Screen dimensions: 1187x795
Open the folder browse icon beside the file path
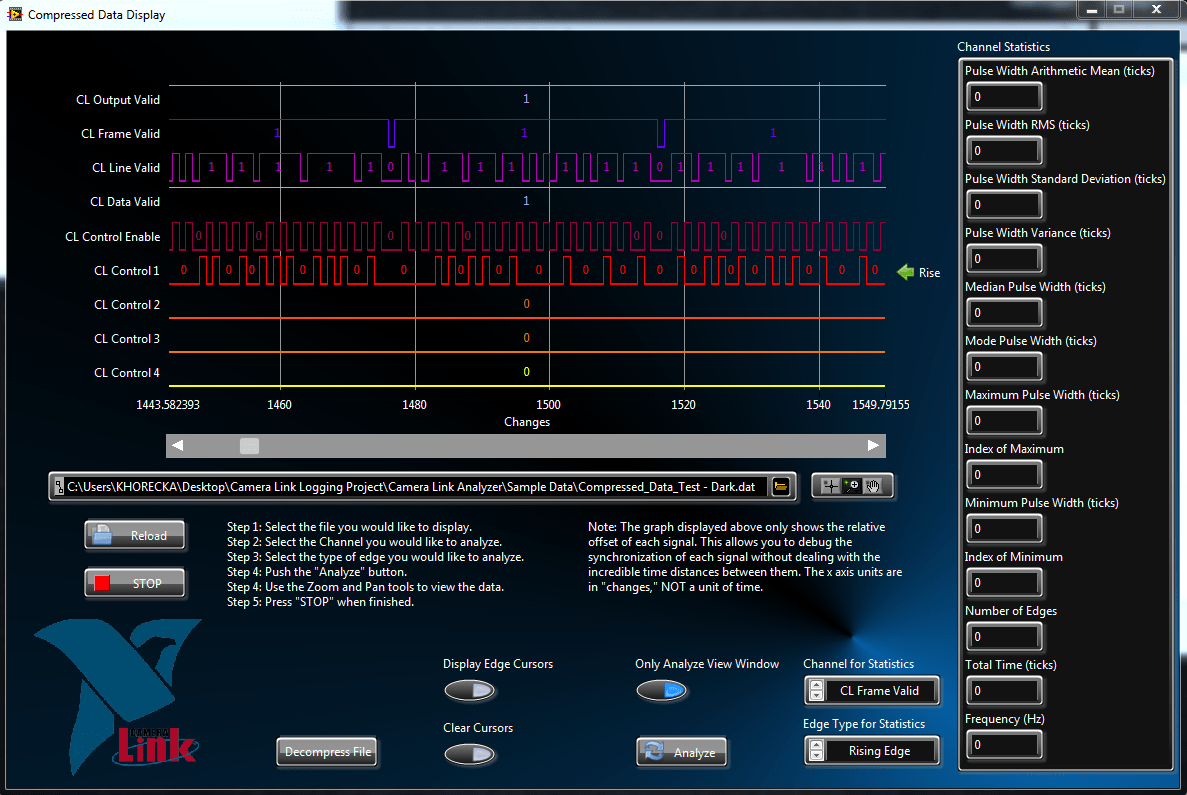pyautogui.click(x=781, y=487)
